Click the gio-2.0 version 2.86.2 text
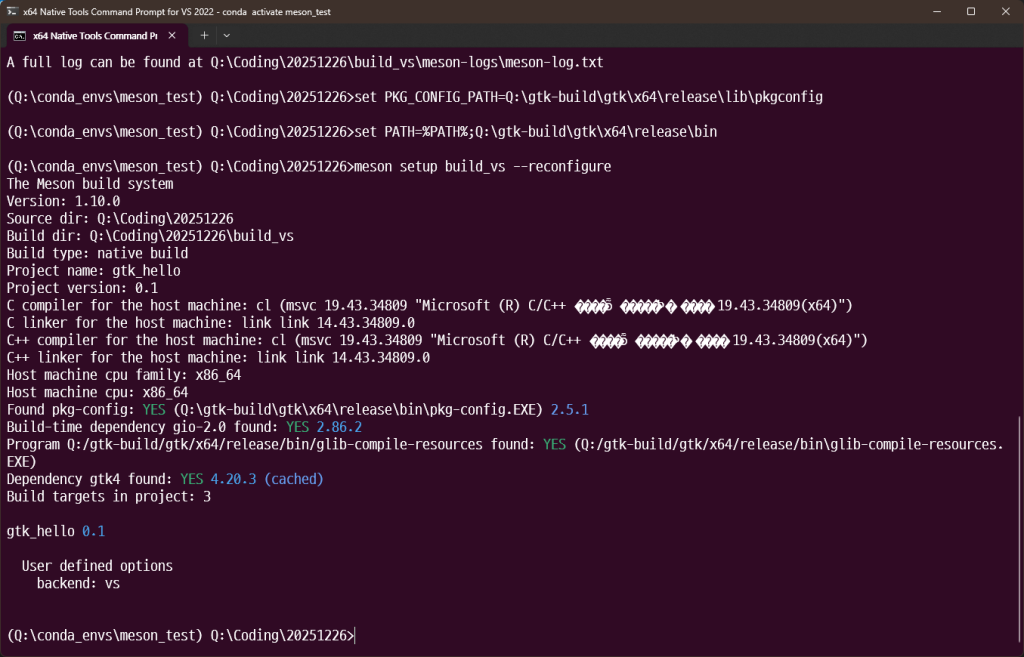Image resolution: width=1024 pixels, height=657 pixels. [x=337, y=427]
